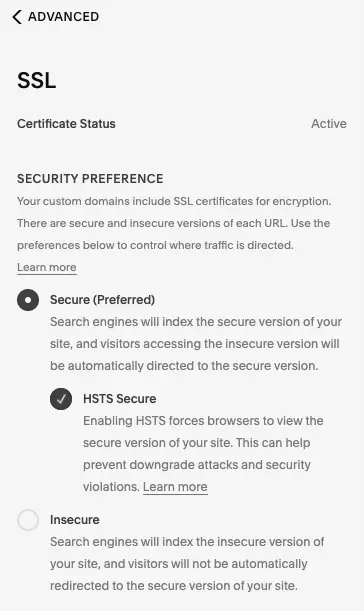The width and height of the screenshot is (364, 611).
Task: Click the Secure (Preferred) label text
Action: [102, 300]
